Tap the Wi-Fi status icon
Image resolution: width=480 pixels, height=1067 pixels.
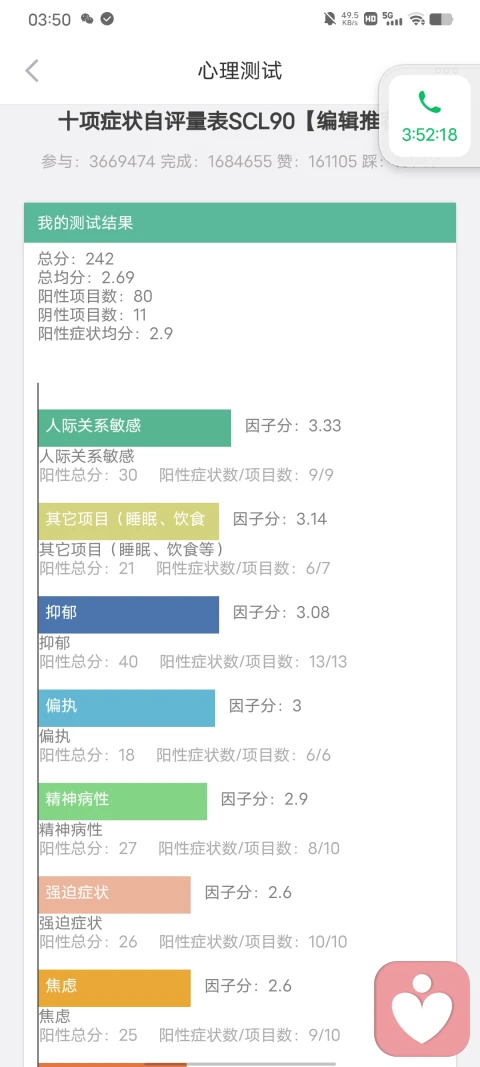coord(416,19)
